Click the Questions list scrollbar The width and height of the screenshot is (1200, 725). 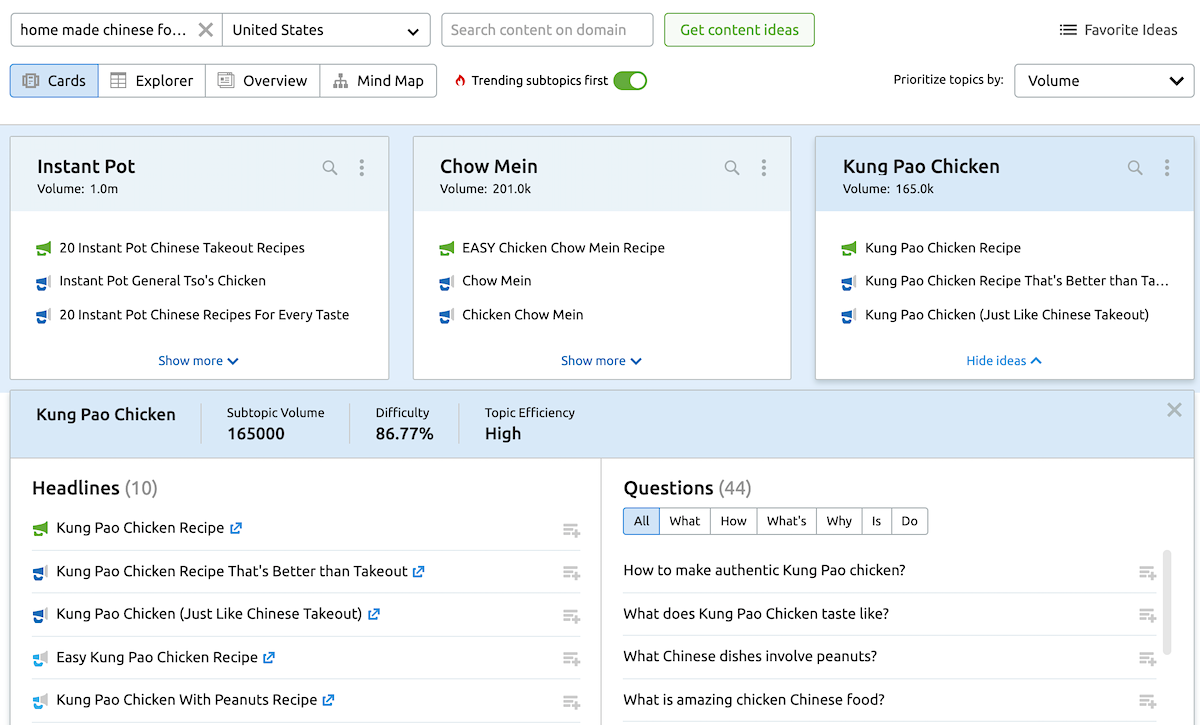coord(1167,600)
